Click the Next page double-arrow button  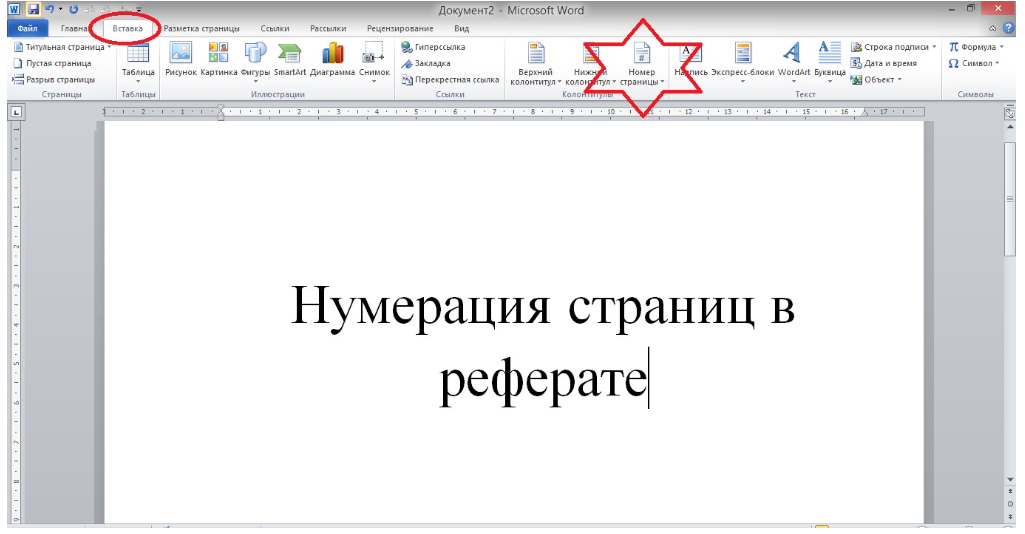pyautogui.click(x=1010, y=517)
